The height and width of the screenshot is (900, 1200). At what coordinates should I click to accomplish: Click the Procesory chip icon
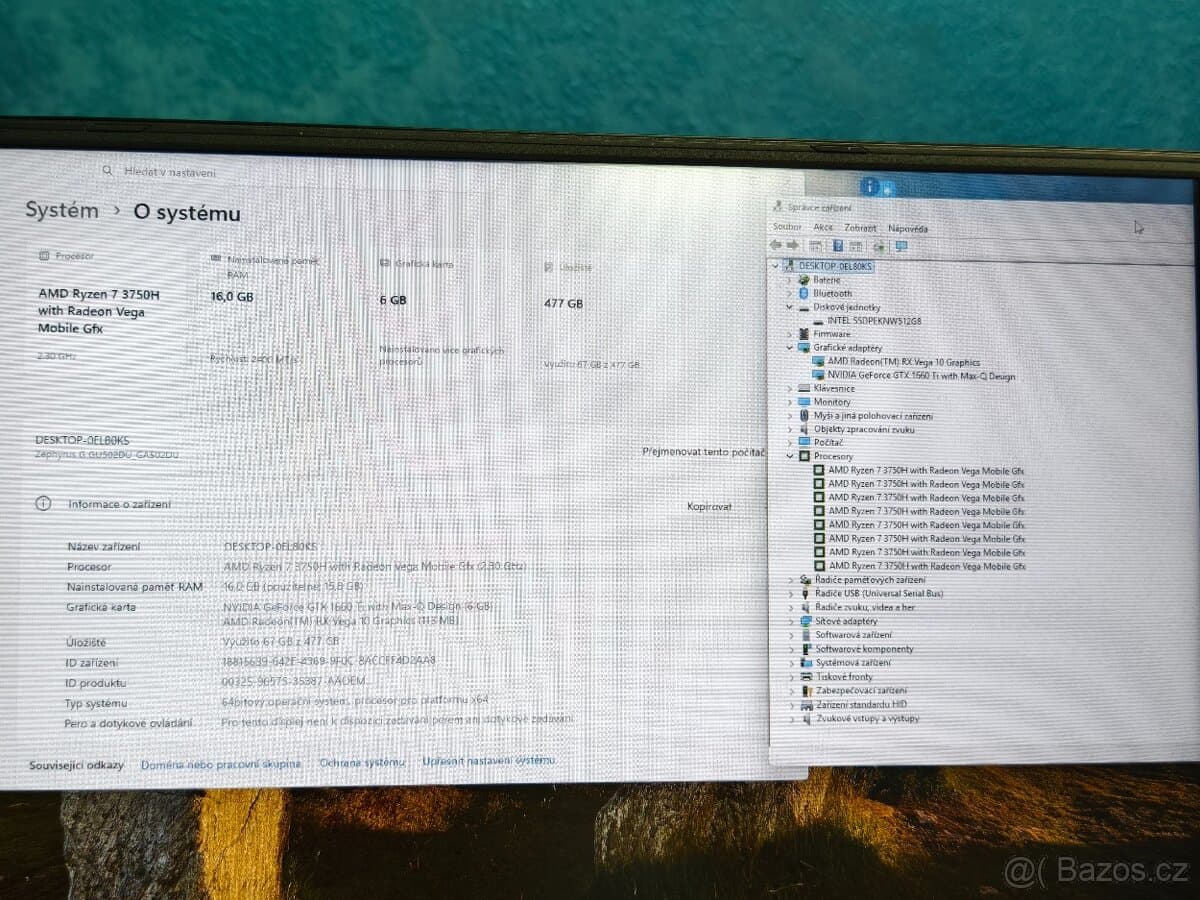tap(804, 456)
